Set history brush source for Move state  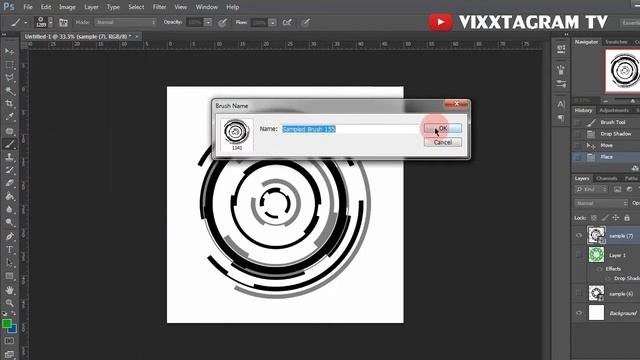pyautogui.click(x=578, y=145)
